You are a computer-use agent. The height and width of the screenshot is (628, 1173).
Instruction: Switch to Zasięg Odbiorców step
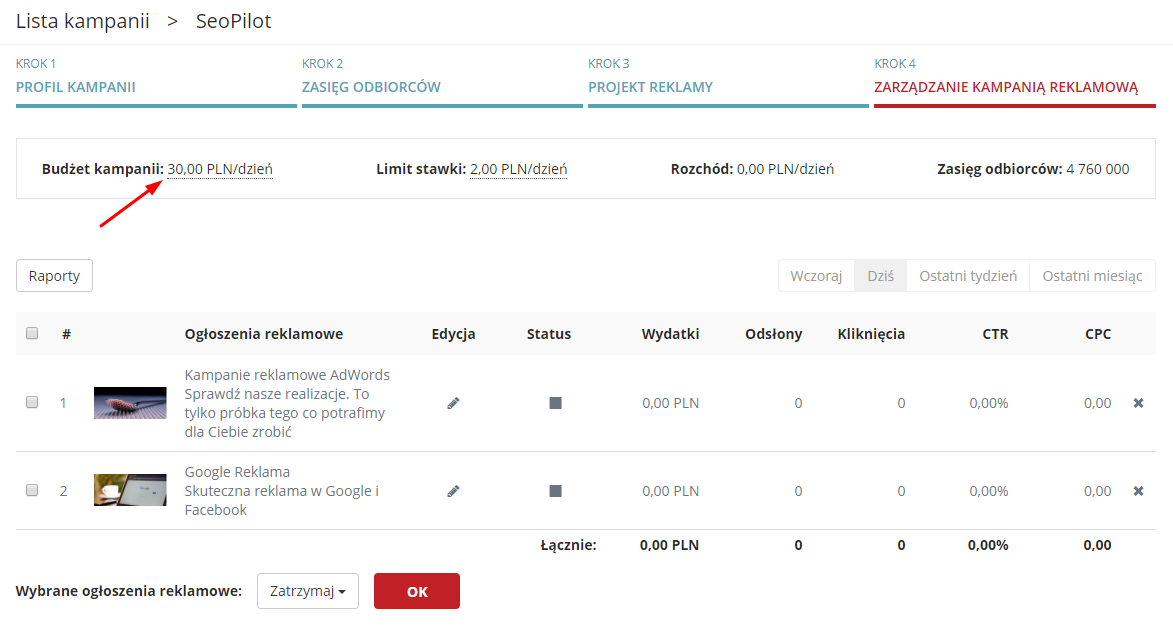371,87
